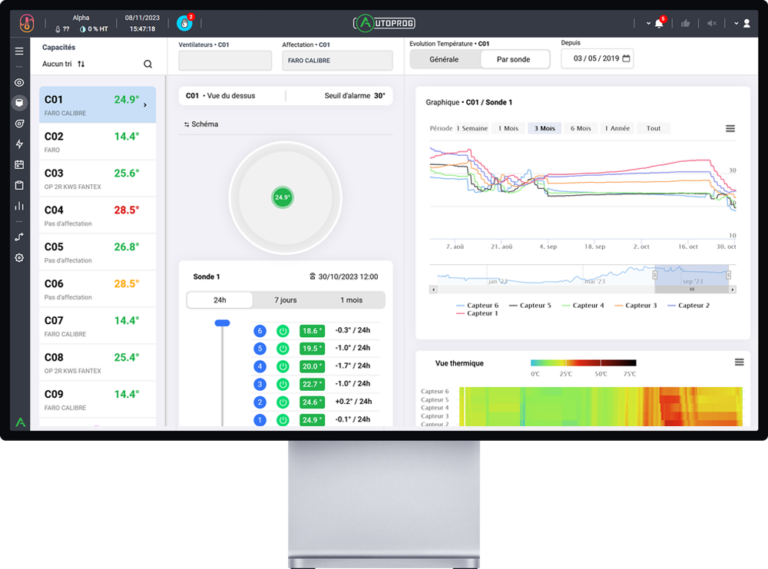Open the calendar icon in left sidebar

click(19, 165)
